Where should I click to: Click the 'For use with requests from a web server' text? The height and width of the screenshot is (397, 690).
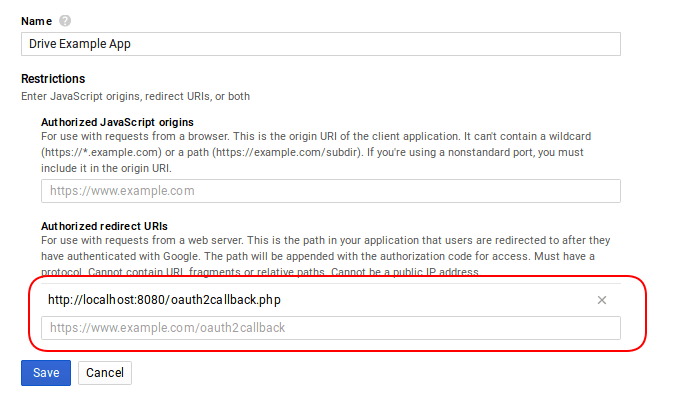pos(142,240)
